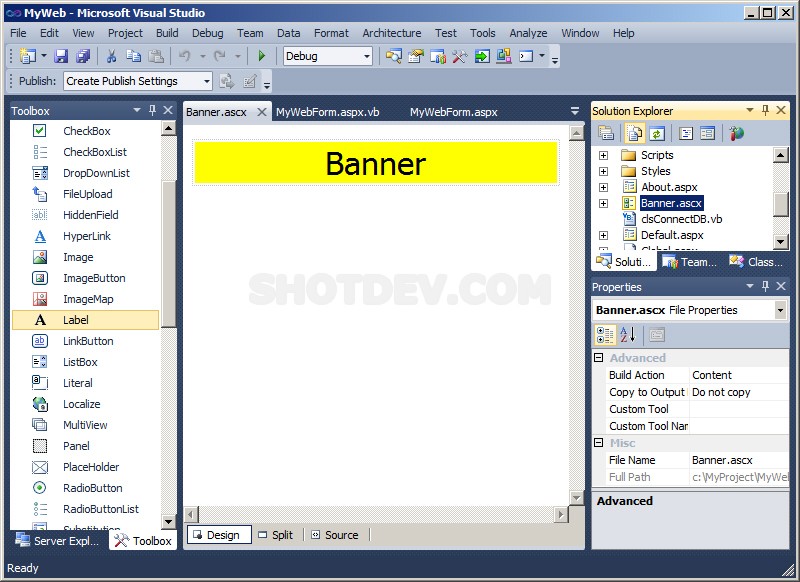Click the Build Action value field
This screenshot has height=582, width=800.
[x=738, y=375]
